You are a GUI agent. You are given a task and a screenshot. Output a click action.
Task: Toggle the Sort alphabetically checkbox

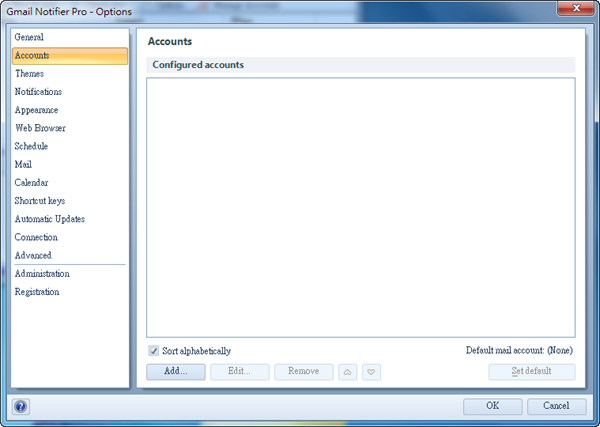(x=153, y=350)
